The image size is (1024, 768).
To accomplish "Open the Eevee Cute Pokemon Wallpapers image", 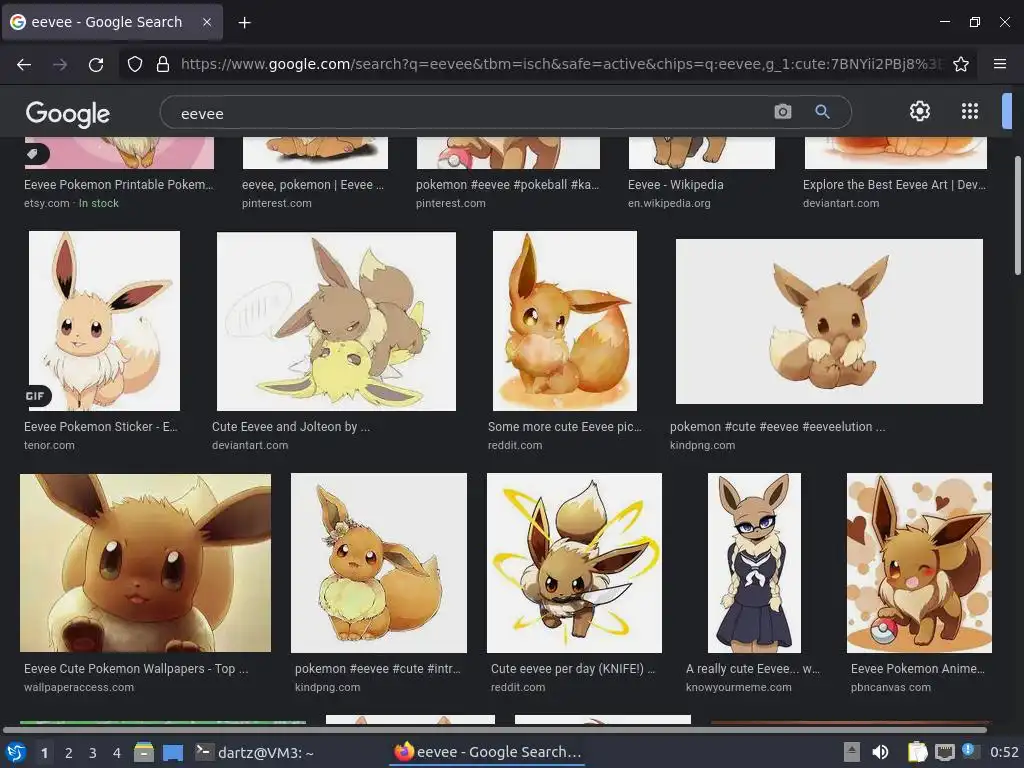I will point(146,563).
